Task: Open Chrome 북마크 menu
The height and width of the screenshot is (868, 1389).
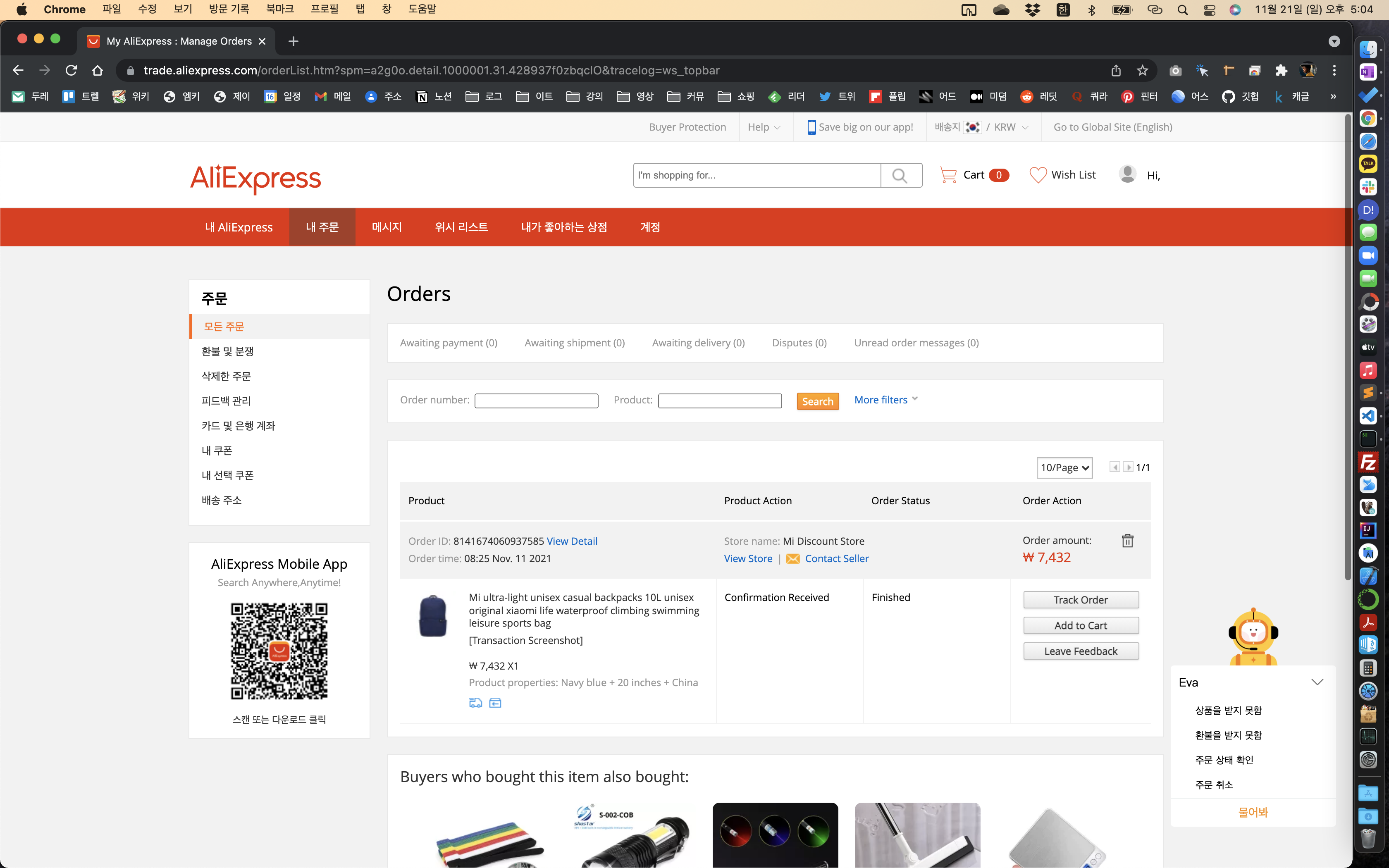Action: 279,9
